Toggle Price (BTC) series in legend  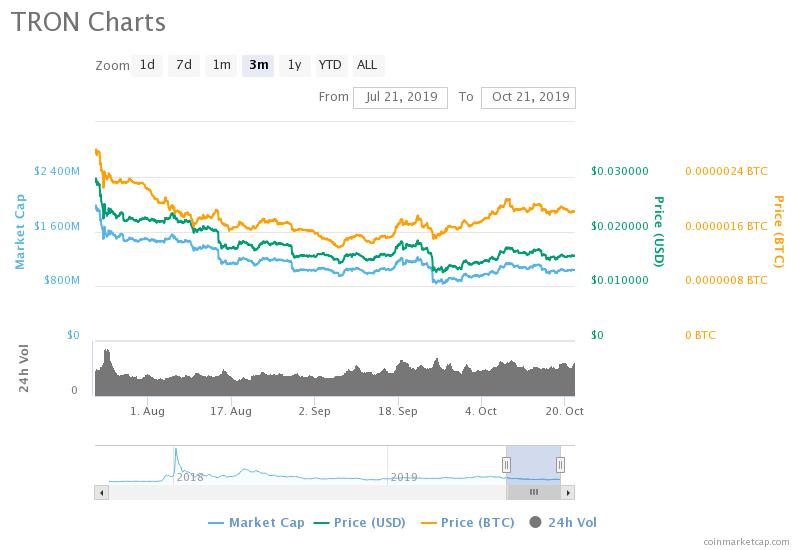pos(467,522)
